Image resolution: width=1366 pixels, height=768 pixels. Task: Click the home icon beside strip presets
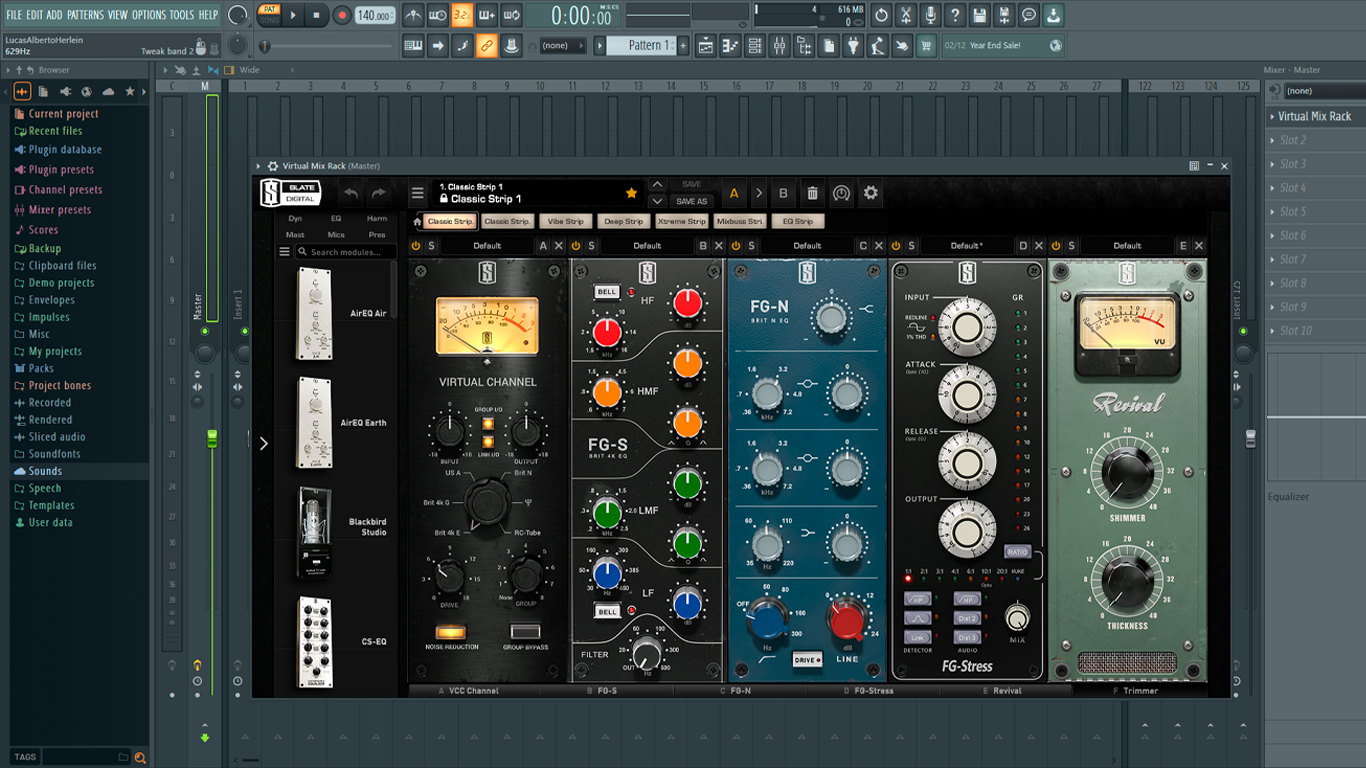(417, 221)
